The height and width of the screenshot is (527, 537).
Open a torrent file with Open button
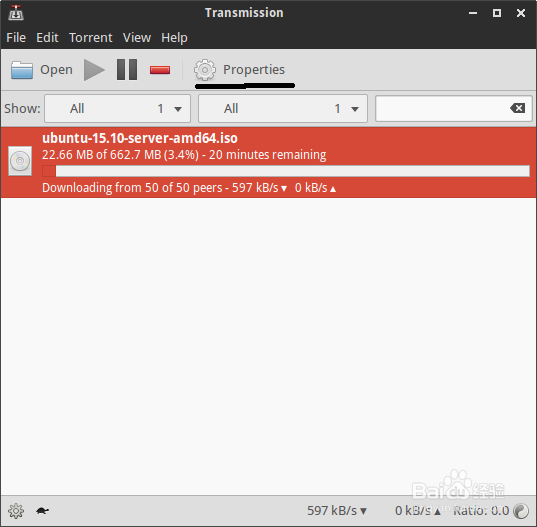41,70
